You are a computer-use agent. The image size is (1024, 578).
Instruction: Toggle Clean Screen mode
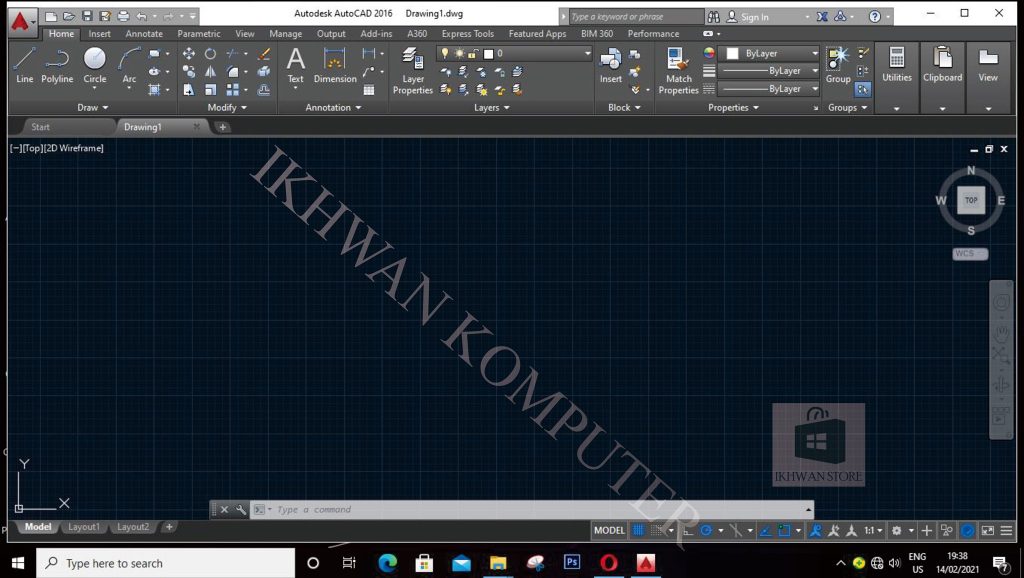click(987, 530)
